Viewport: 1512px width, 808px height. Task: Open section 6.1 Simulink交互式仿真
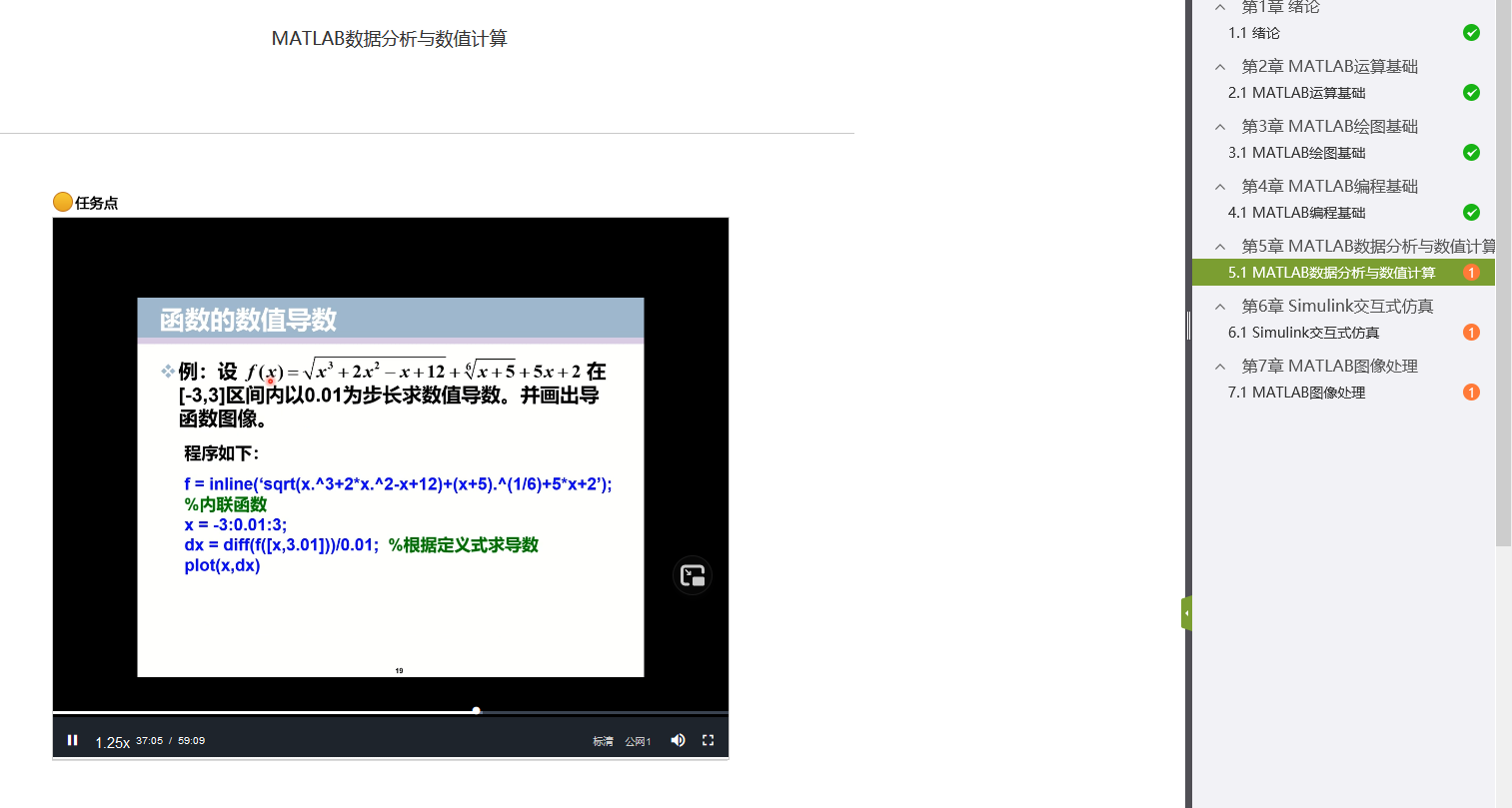pos(1303,333)
